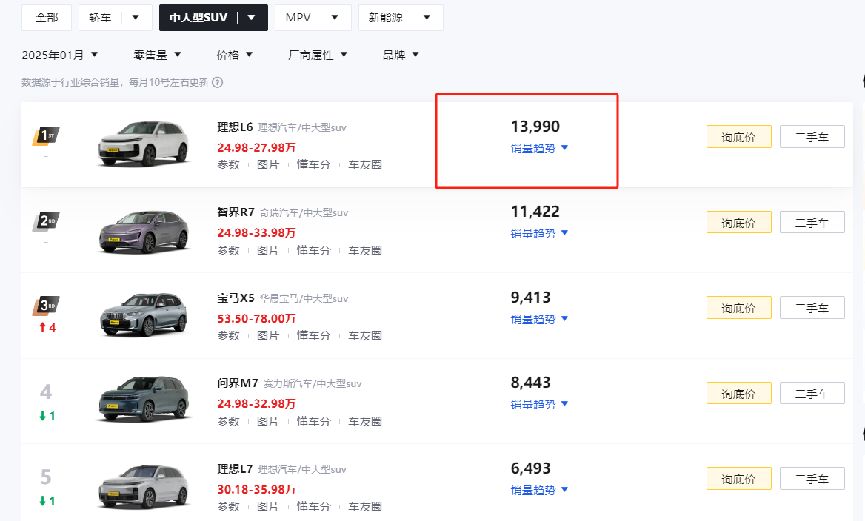Click the rank 1 badge icon
Screen dimensions: 865x521
pyautogui.click(x=46, y=136)
